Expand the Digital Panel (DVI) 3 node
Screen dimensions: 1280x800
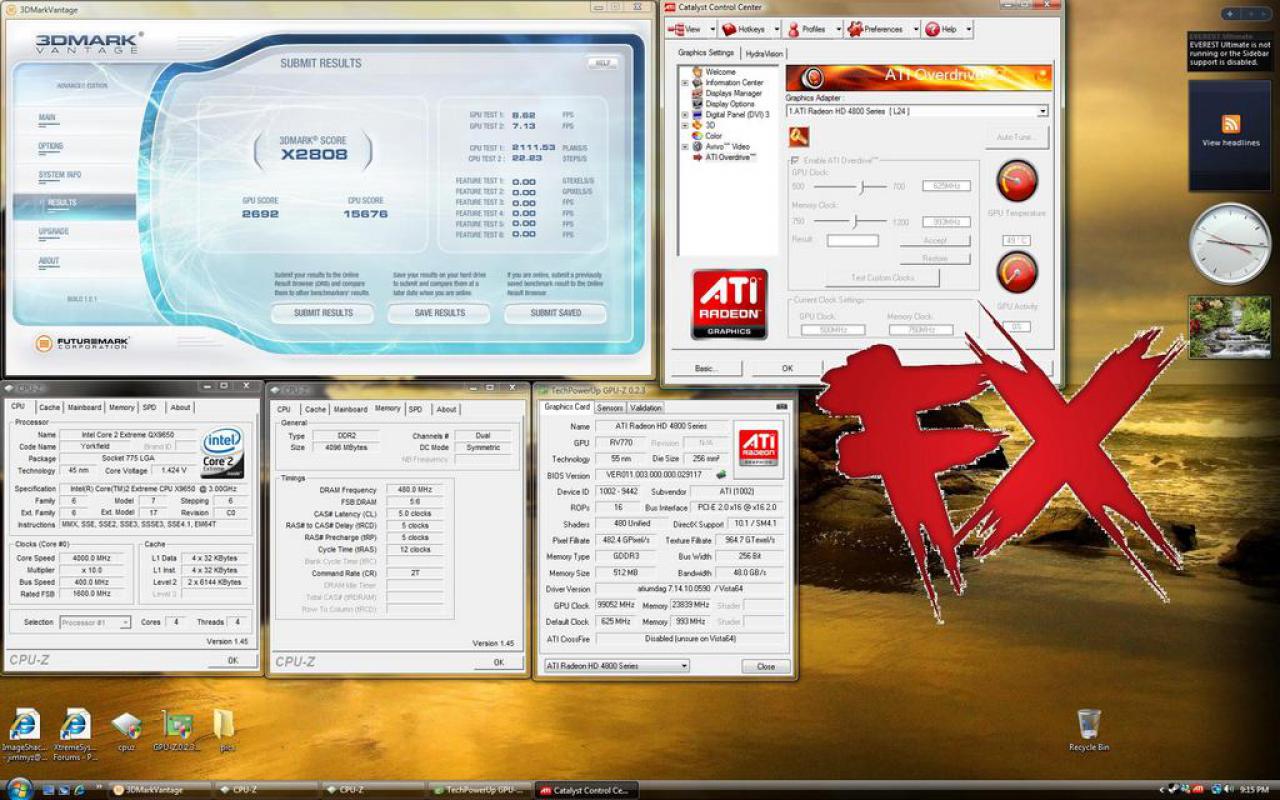coord(685,115)
